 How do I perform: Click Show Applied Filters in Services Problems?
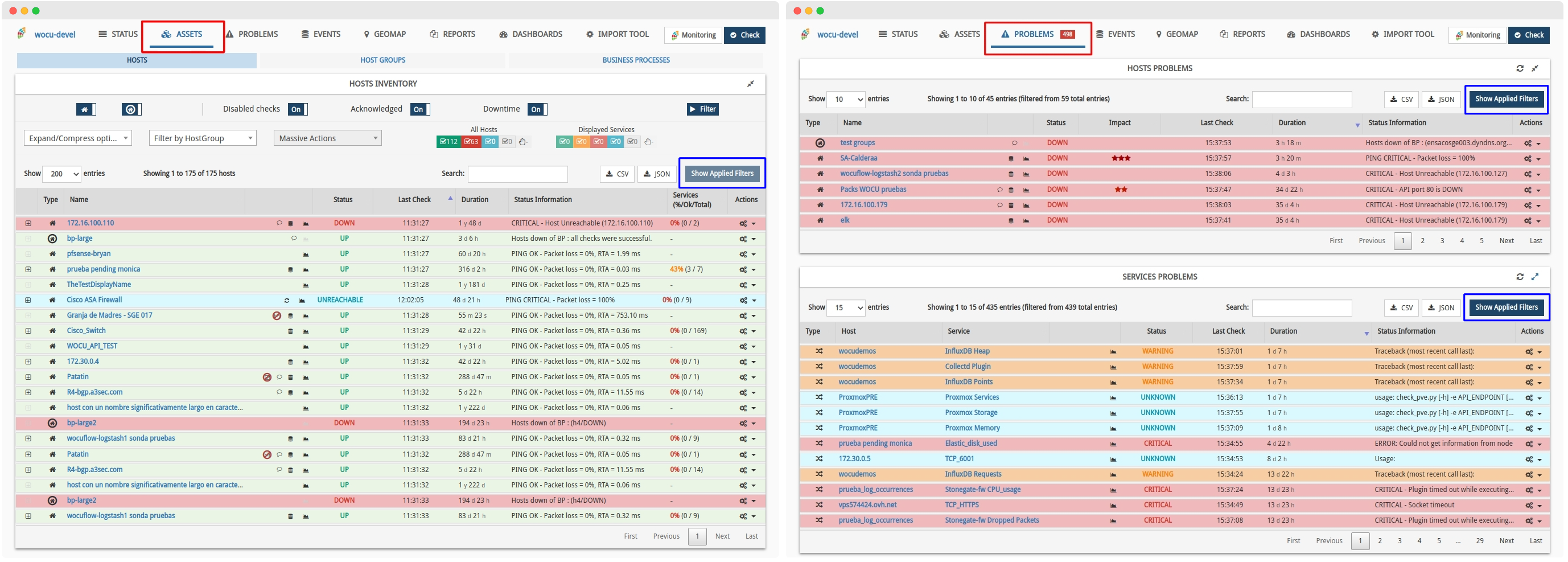(1506, 308)
